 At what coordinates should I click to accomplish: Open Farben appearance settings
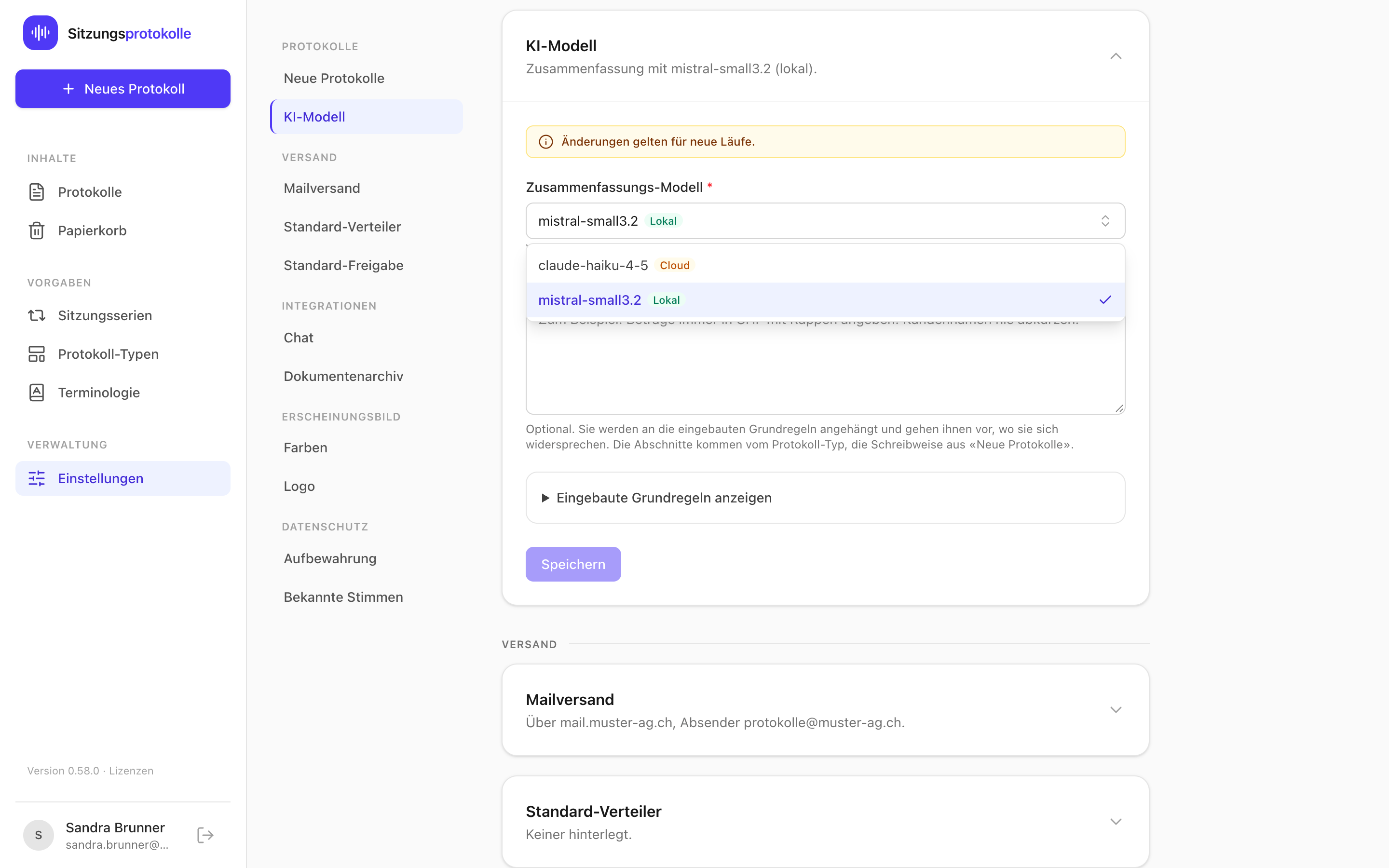click(x=367, y=448)
